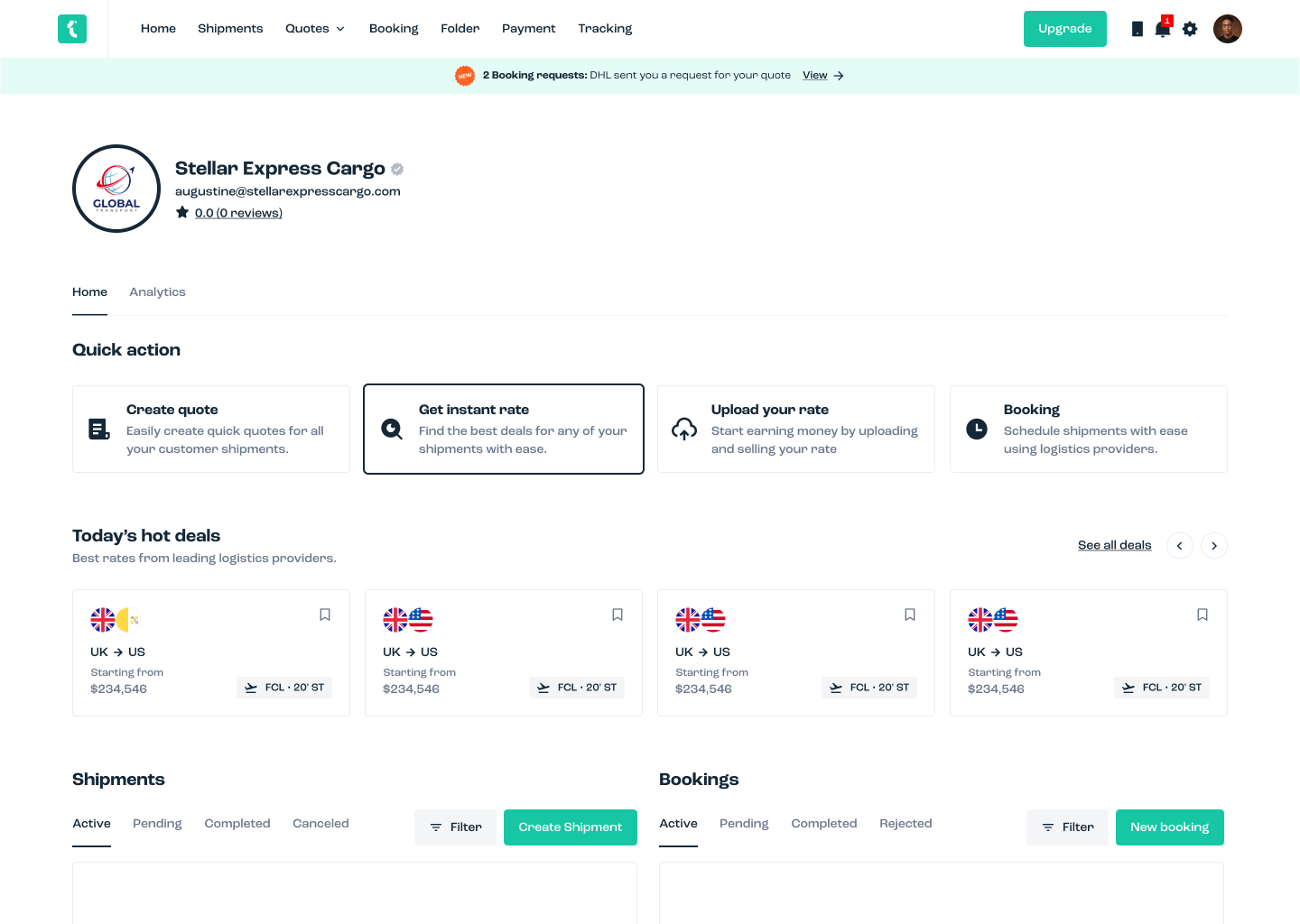Click the right arrow to browse more deals
The image size is (1300, 924).
tap(1213, 545)
